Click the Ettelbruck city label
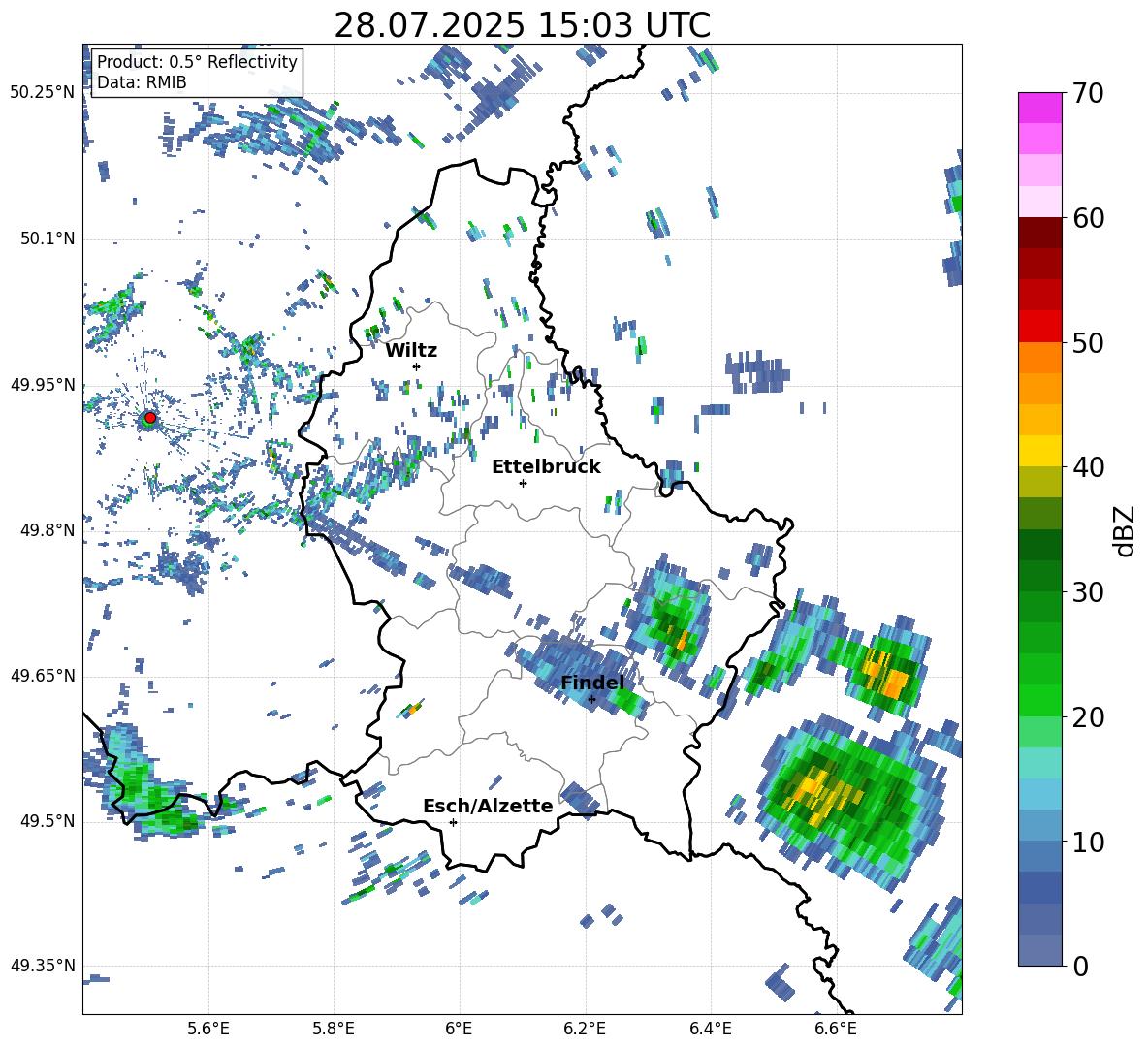 point(546,467)
